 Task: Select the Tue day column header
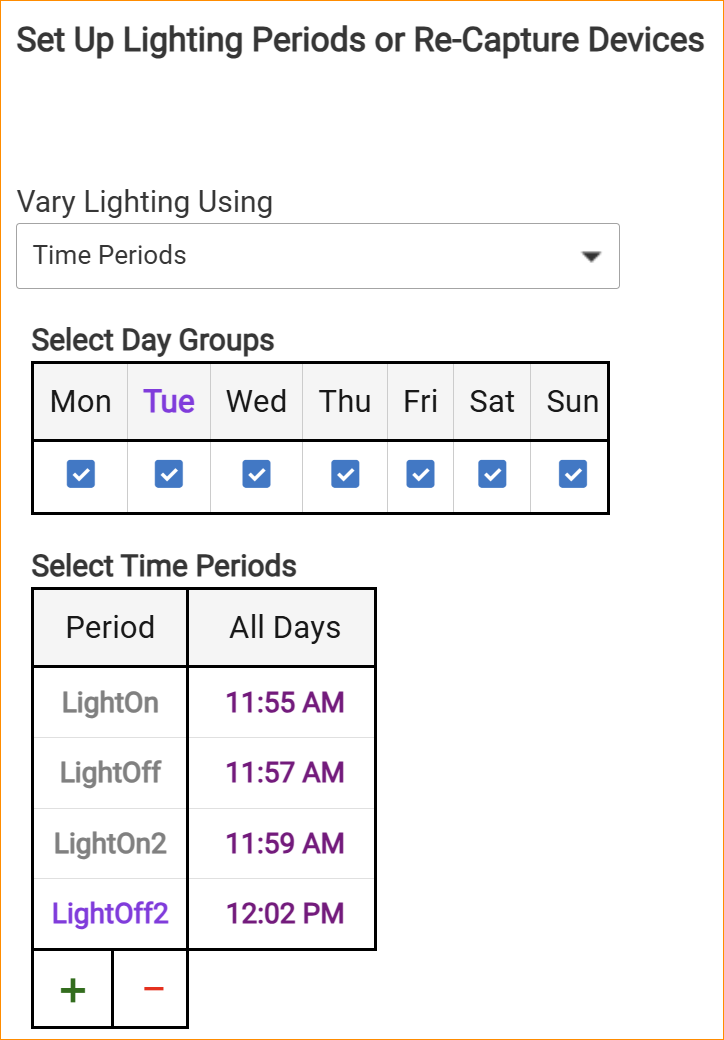169,401
